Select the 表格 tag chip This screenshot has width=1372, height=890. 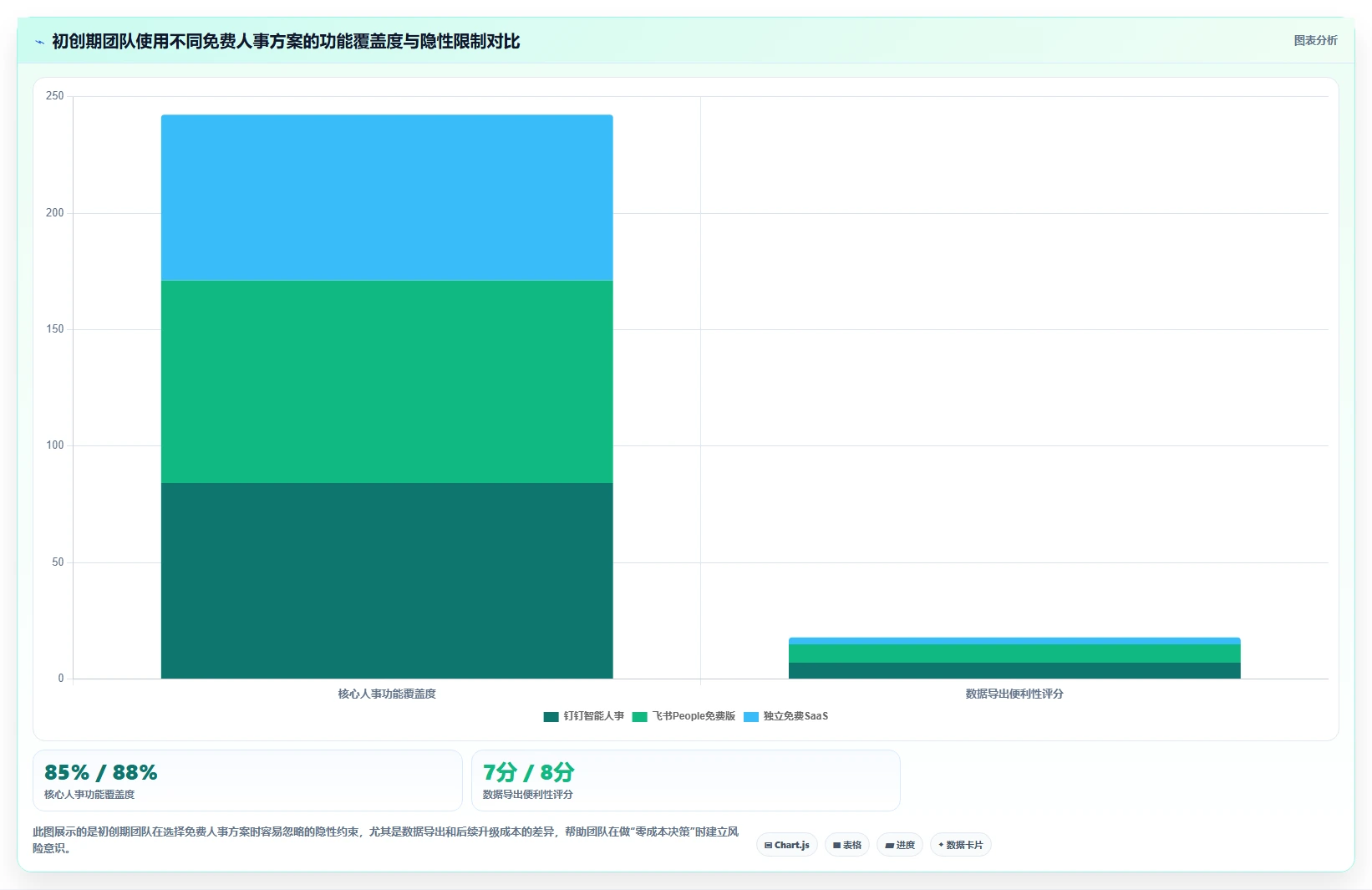click(847, 845)
